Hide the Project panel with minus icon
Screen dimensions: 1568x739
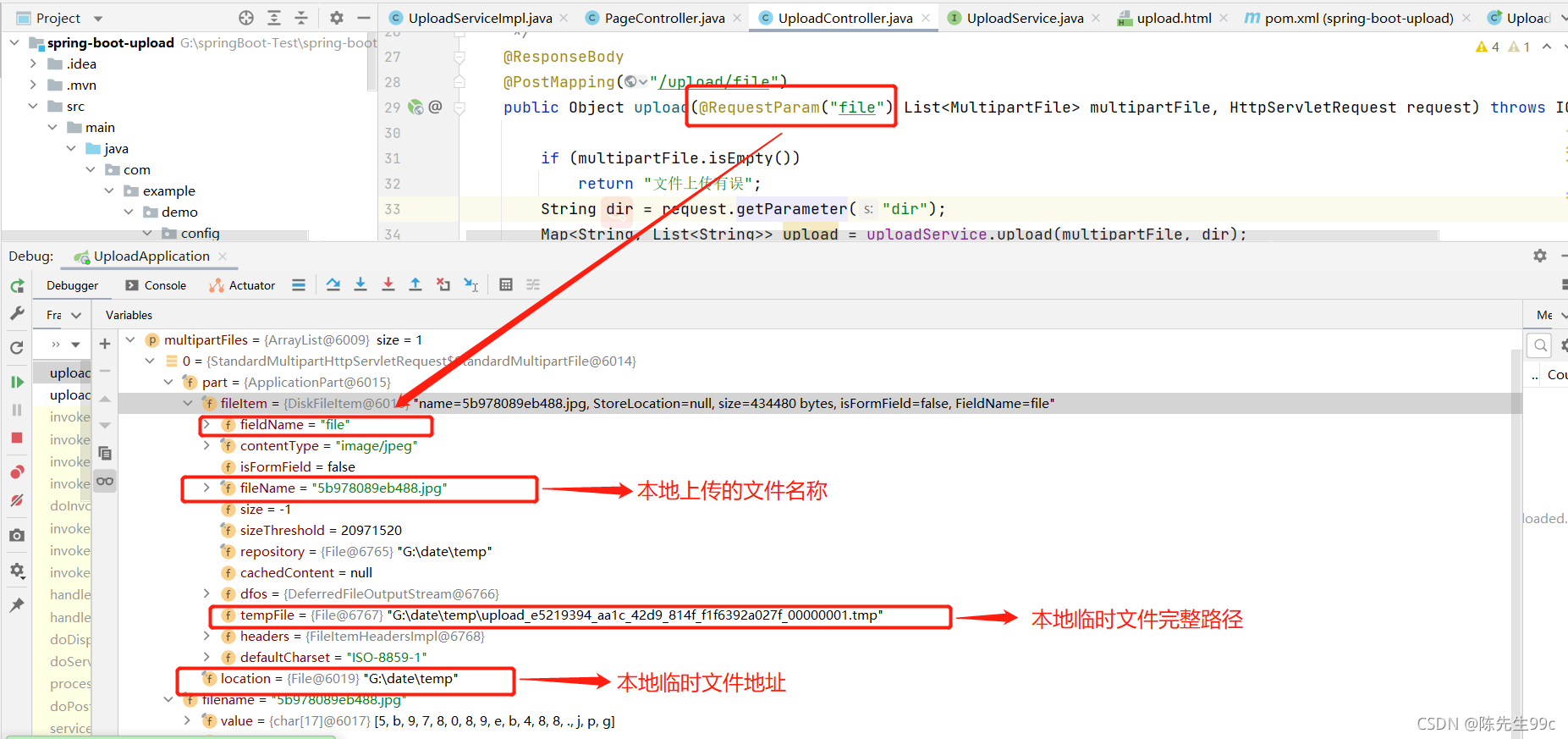(x=364, y=18)
